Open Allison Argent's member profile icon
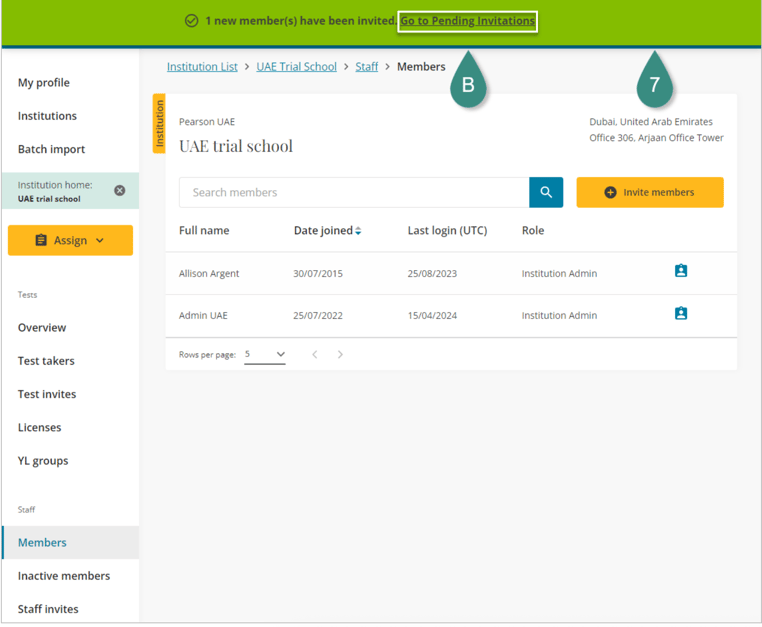 pyautogui.click(x=681, y=271)
